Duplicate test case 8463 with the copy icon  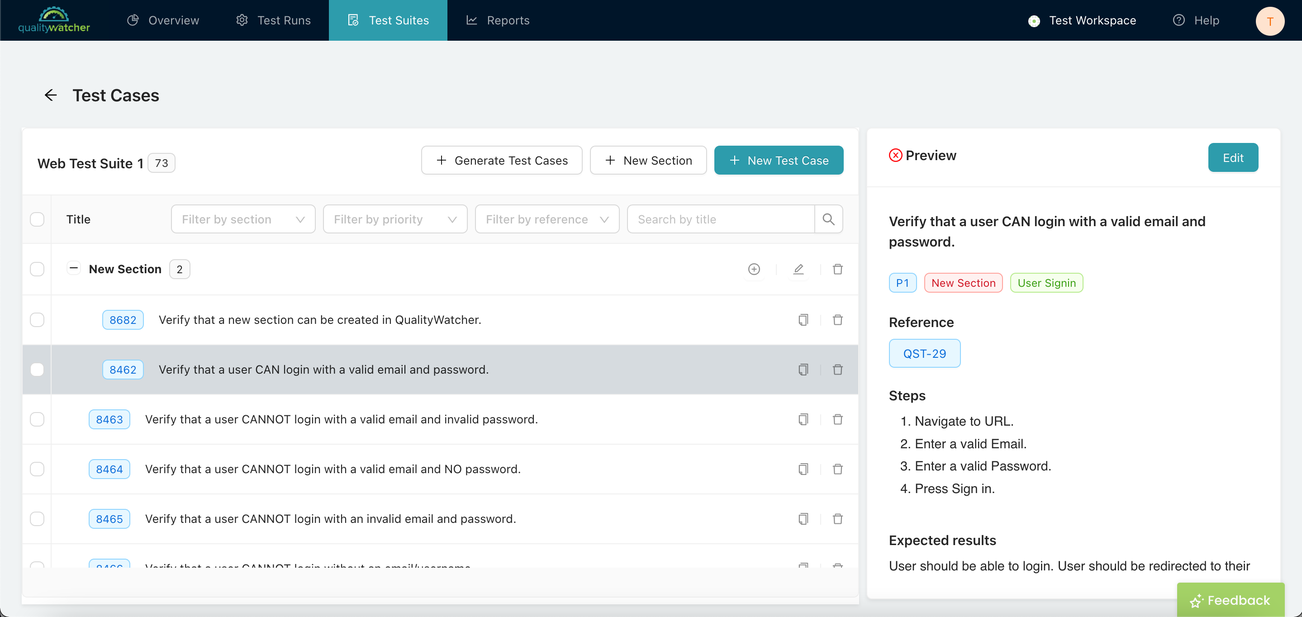tap(803, 420)
